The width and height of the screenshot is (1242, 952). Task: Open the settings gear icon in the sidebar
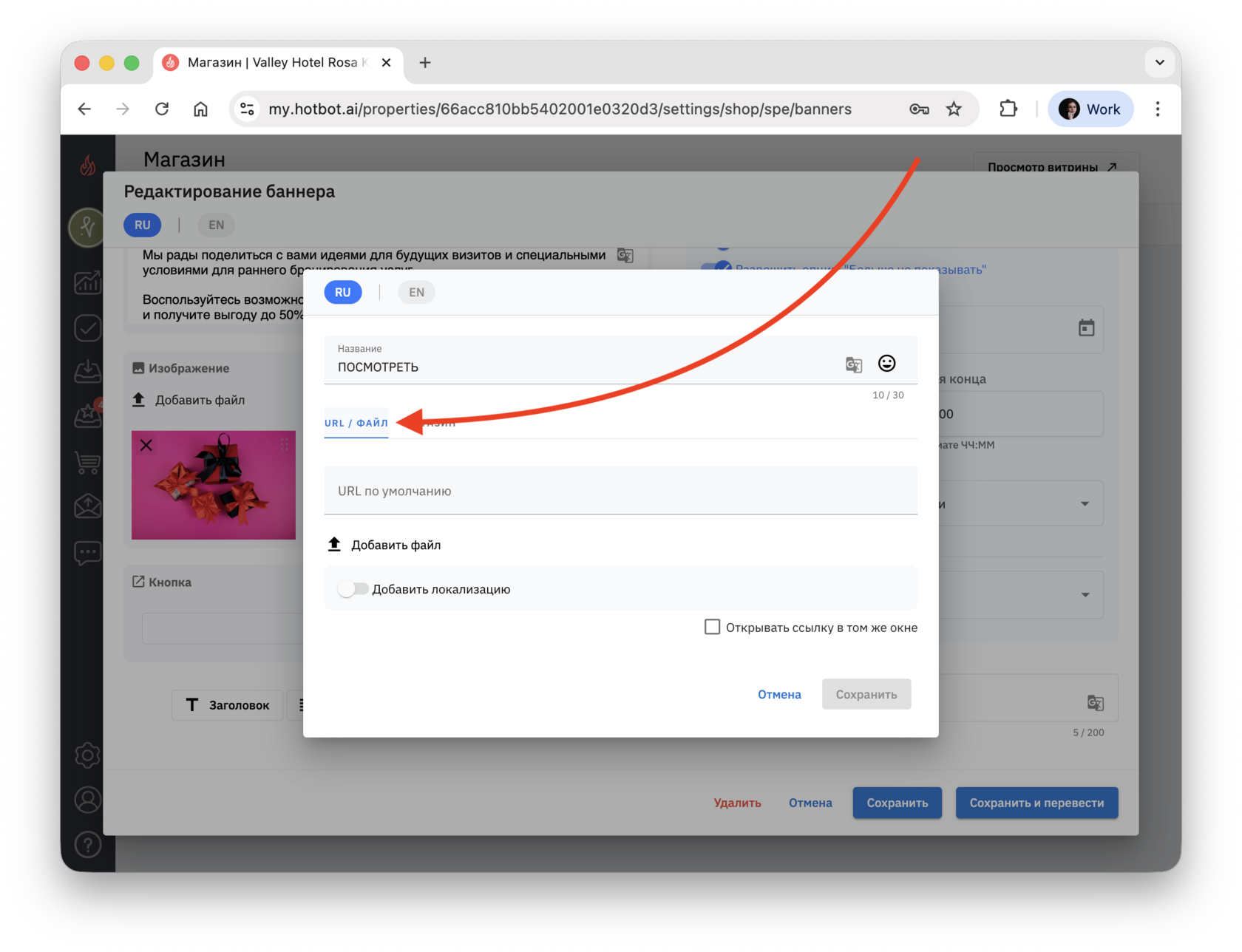88,755
